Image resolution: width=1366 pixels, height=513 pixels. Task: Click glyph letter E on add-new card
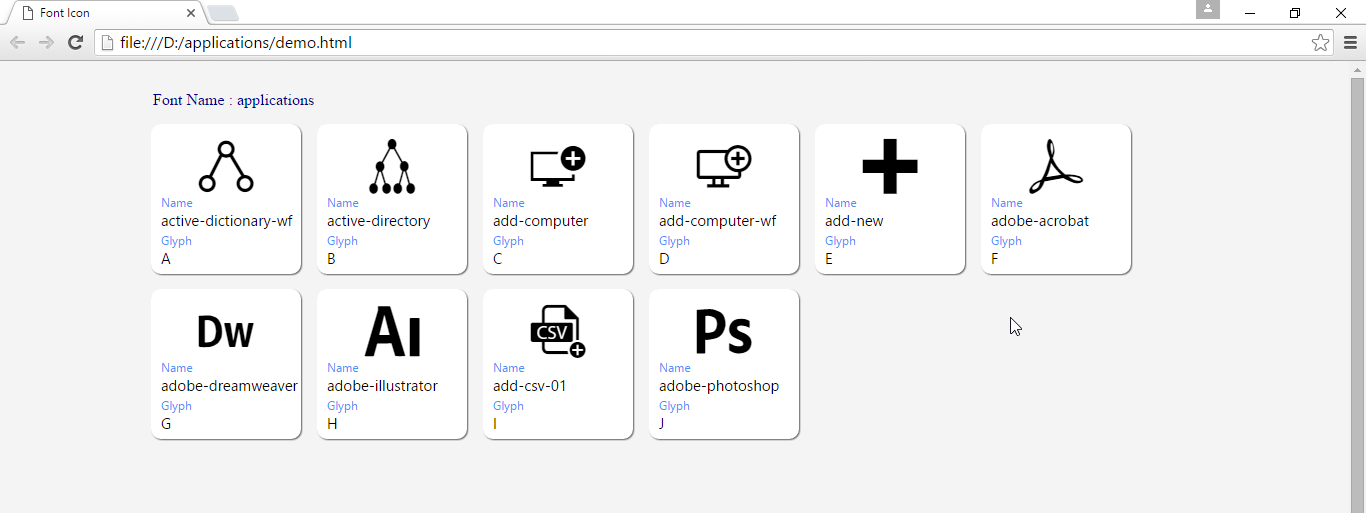point(829,259)
